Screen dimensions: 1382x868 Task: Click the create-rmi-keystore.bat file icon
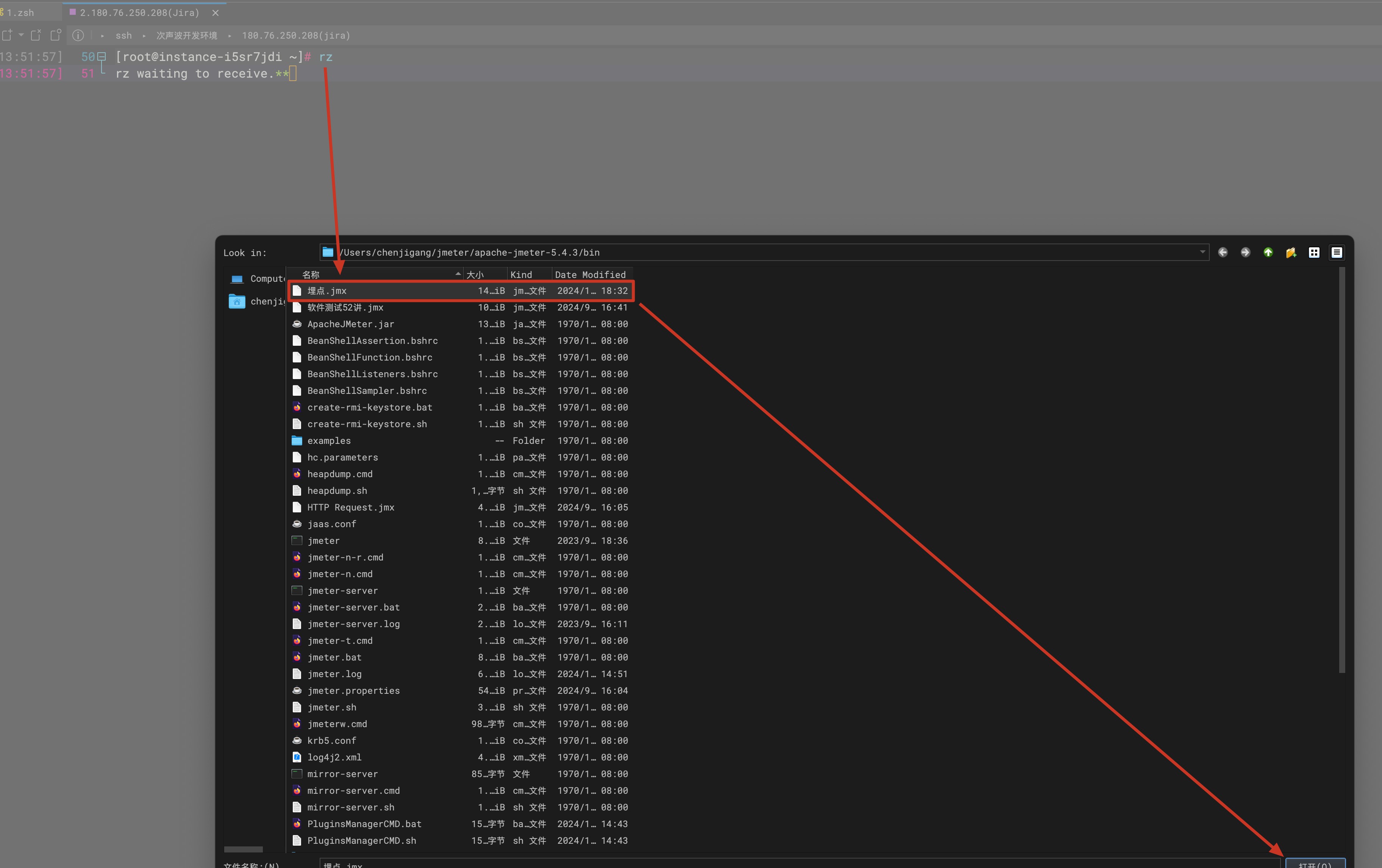pyautogui.click(x=297, y=407)
